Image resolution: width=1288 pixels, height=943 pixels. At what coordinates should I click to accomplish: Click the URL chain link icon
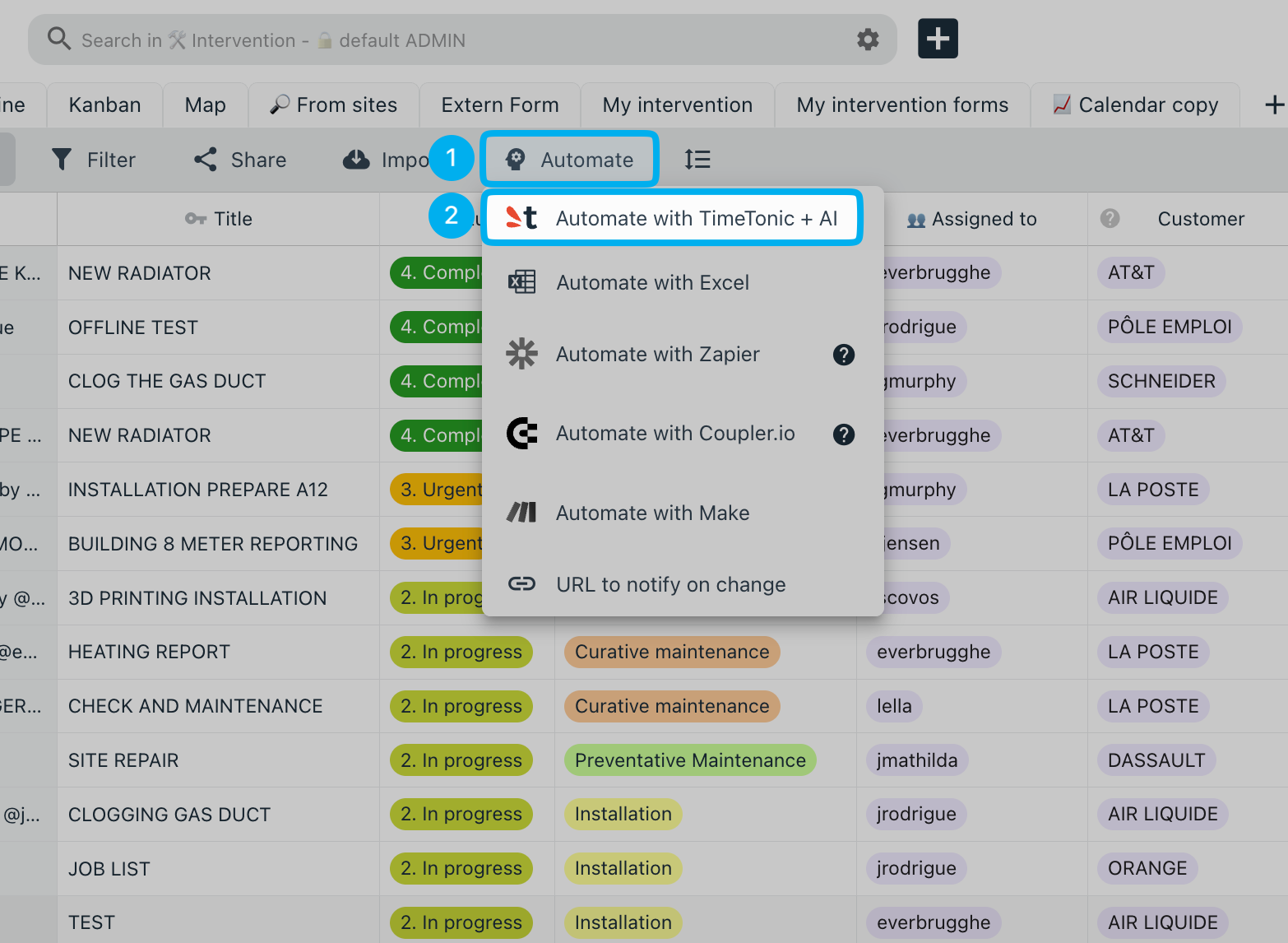pos(521,584)
